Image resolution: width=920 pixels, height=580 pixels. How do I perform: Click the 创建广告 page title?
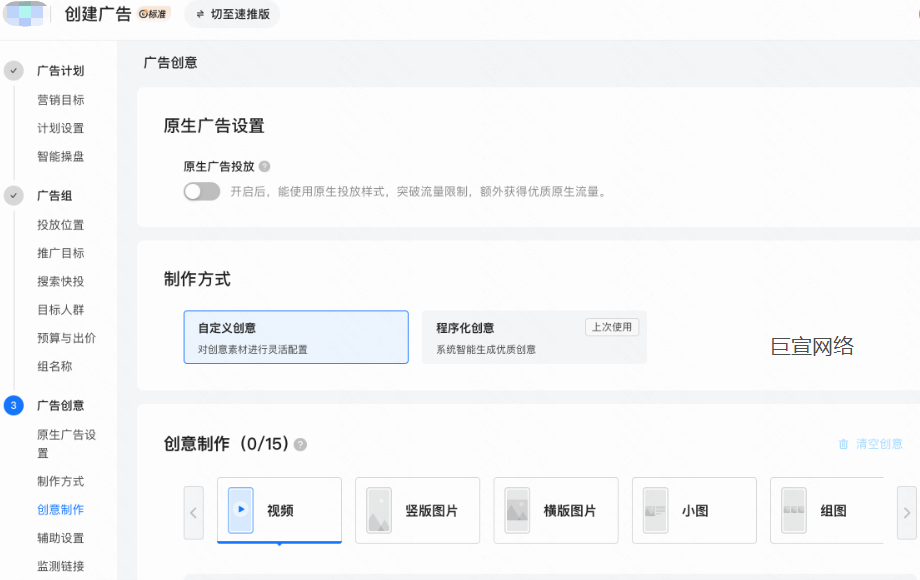pyautogui.click(x=98, y=14)
